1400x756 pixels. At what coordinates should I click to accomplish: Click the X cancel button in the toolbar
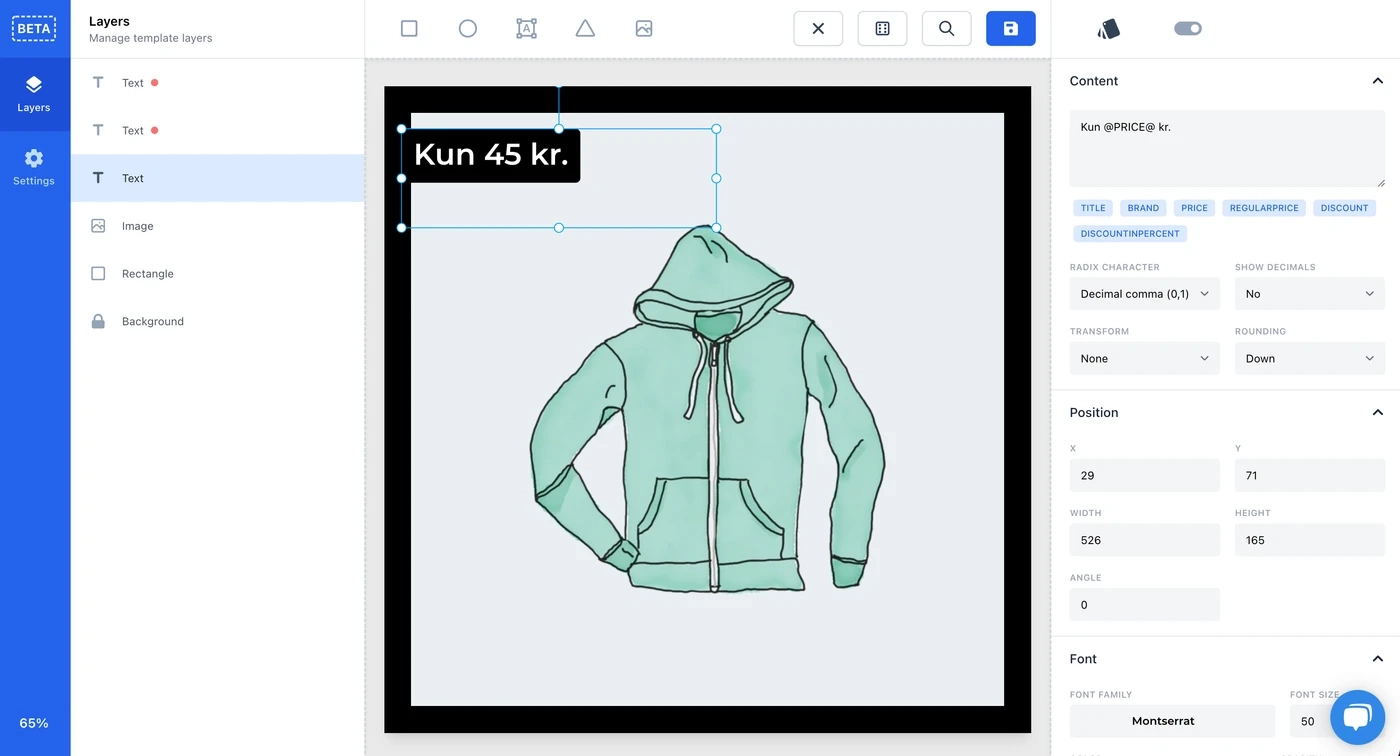tap(818, 29)
